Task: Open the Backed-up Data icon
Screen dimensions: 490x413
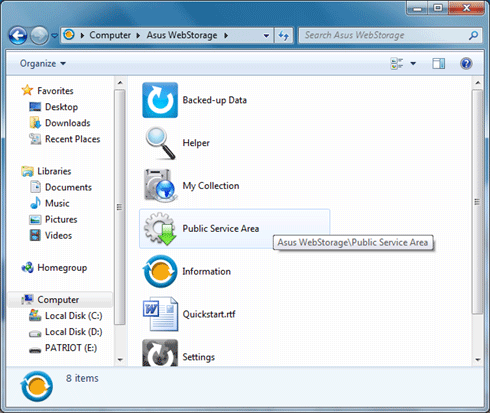Action: click(160, 100)
